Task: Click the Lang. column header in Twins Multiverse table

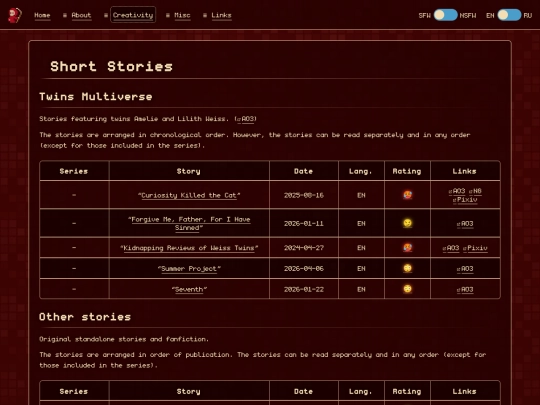Action: click(361, 171)
